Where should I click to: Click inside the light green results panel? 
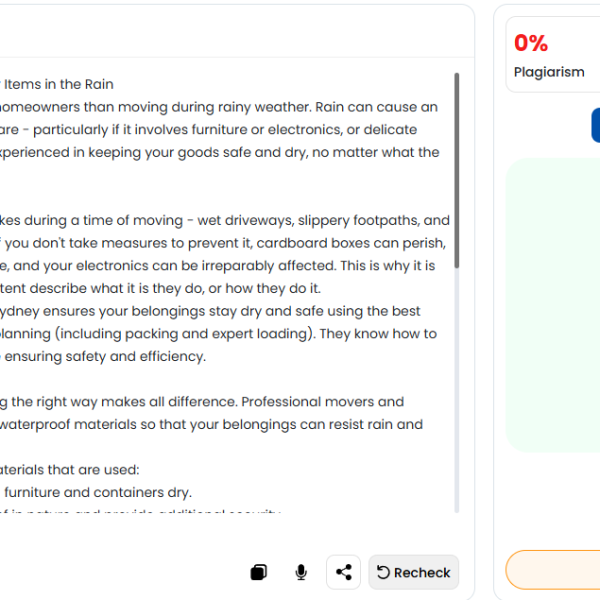553,305
